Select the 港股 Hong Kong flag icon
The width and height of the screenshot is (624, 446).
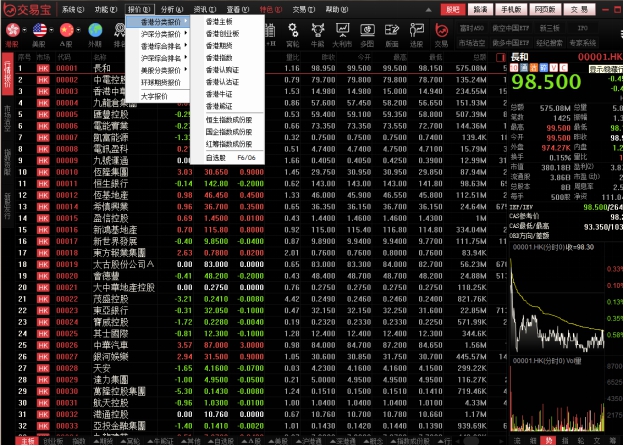[12, 31]
